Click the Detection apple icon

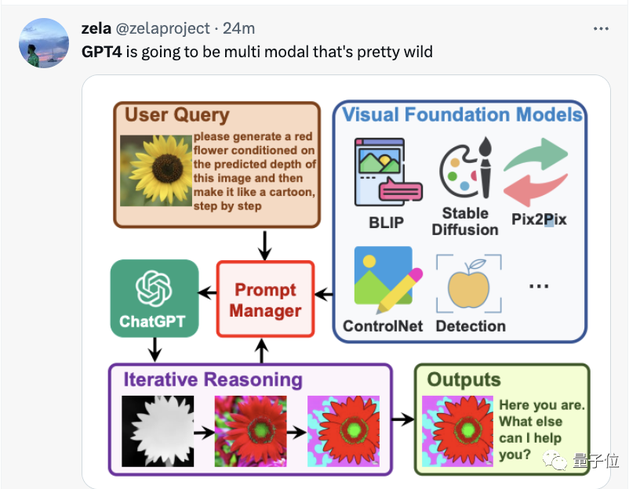click(x=467, y=284)
